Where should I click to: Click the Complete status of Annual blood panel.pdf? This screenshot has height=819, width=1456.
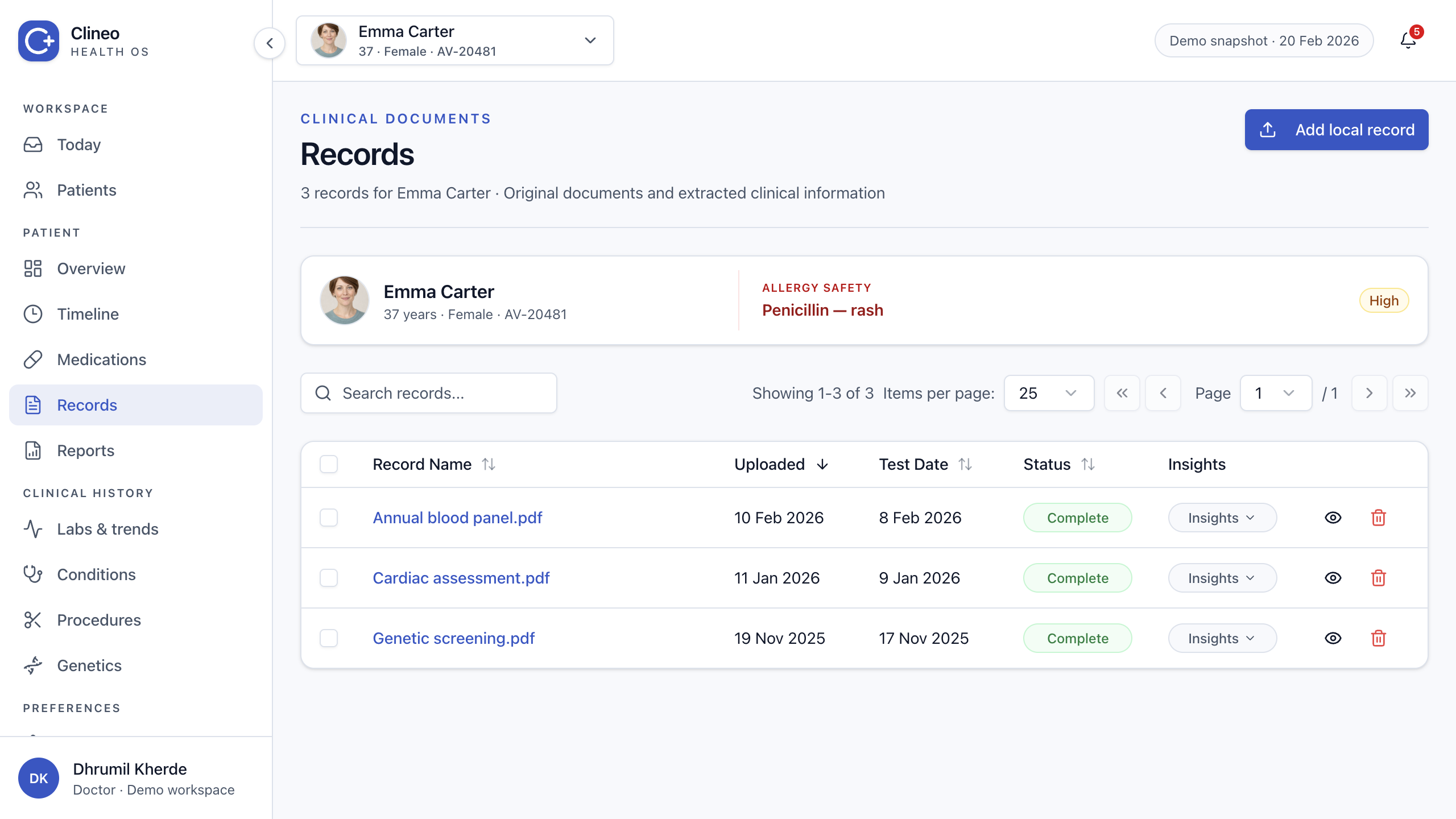(1078, 518)
